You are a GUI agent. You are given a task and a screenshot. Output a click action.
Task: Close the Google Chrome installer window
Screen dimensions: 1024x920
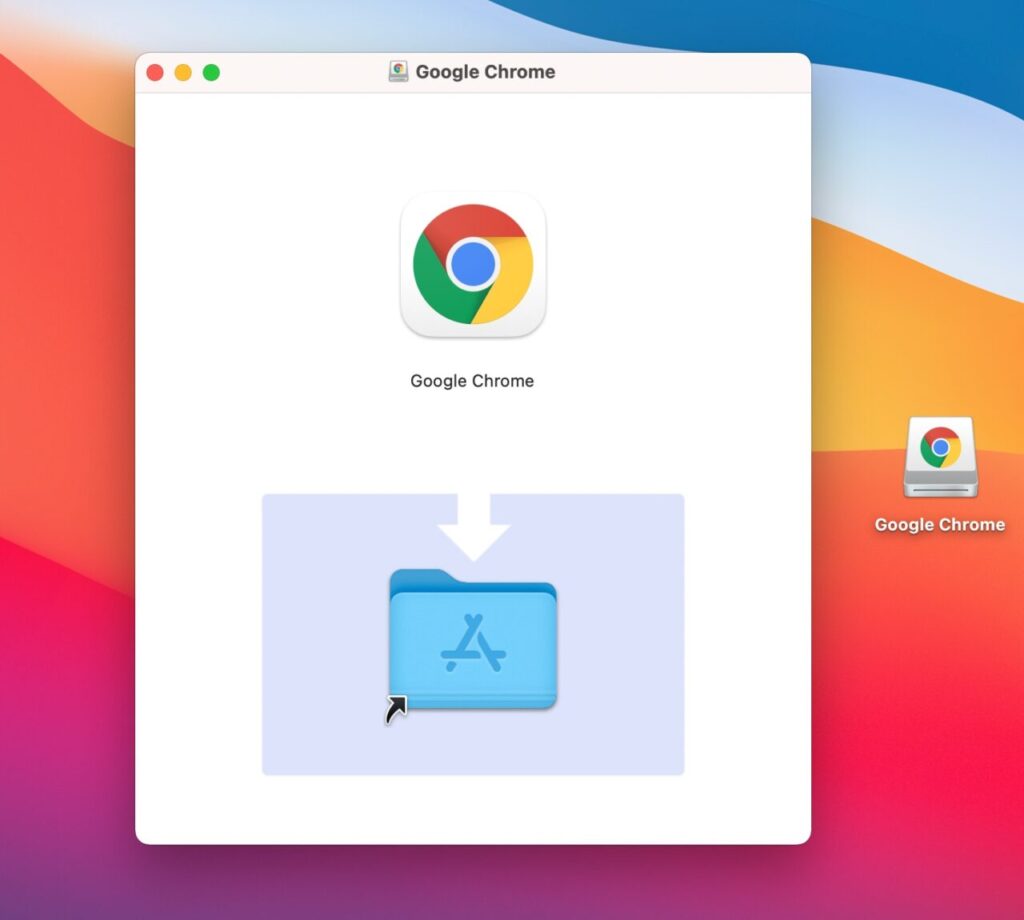(x=155, y=72)
